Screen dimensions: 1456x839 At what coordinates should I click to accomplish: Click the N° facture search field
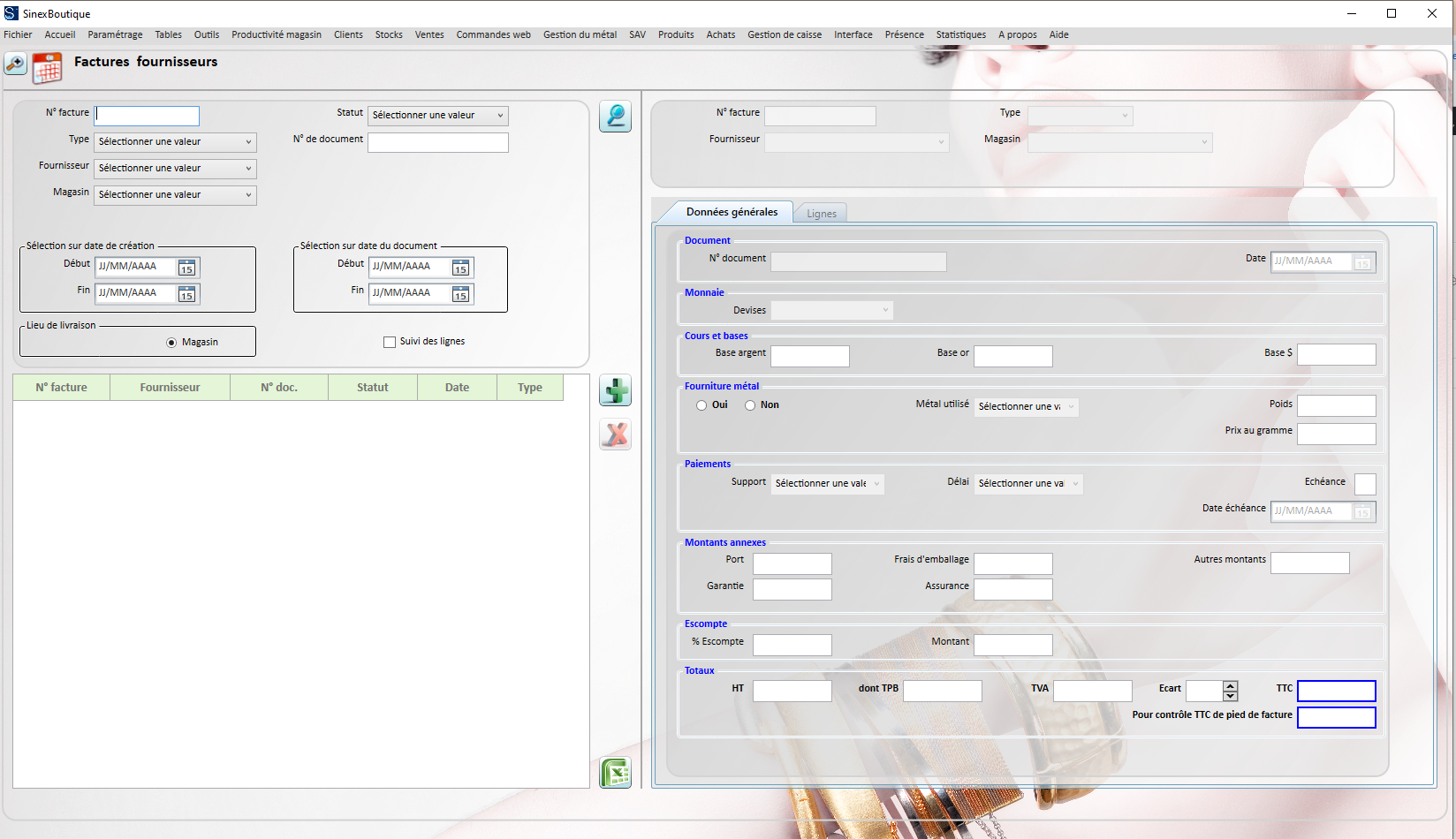pos(148,116)
